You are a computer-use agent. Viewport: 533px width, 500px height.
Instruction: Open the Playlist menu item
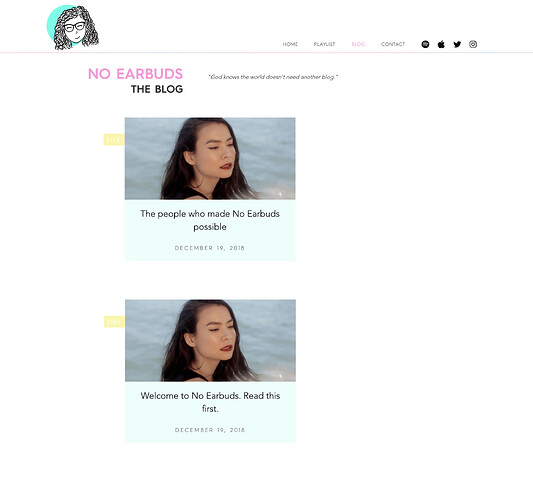point(324,44)
